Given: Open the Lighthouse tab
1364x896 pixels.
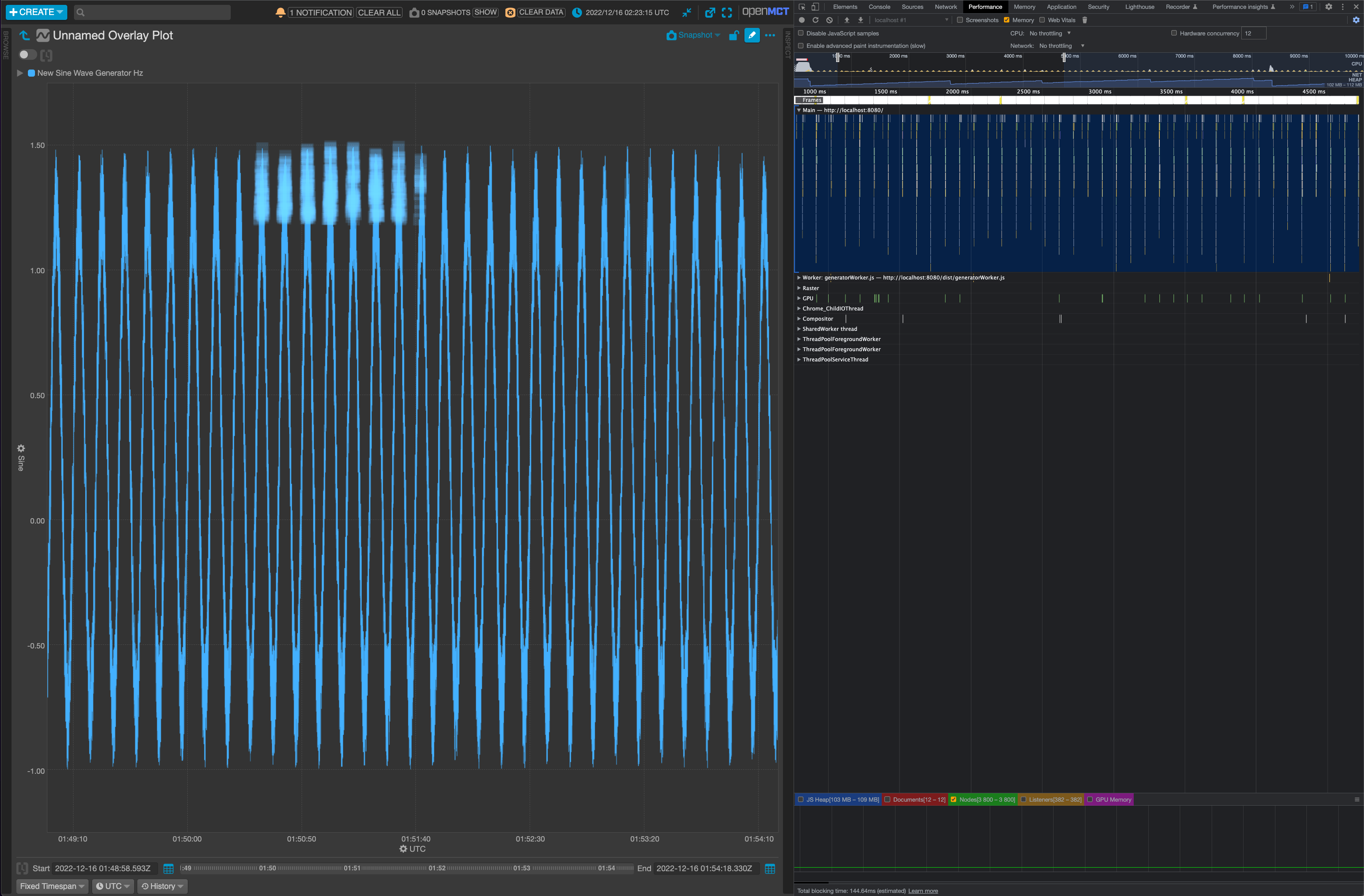Looking at the screenshot, I should click(x=1139, y=7).
